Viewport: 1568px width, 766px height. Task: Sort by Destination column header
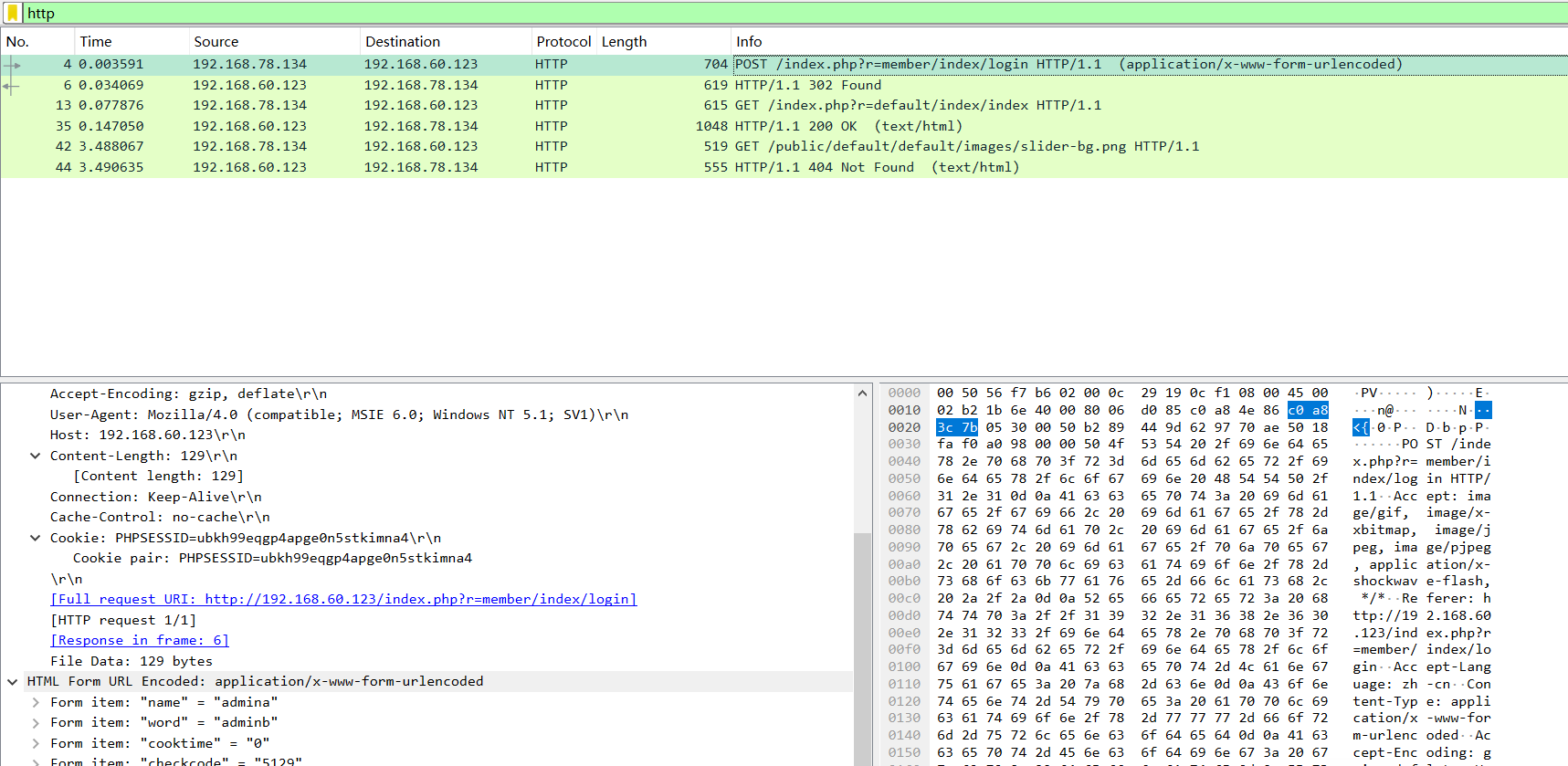click(x=446, y=41)
